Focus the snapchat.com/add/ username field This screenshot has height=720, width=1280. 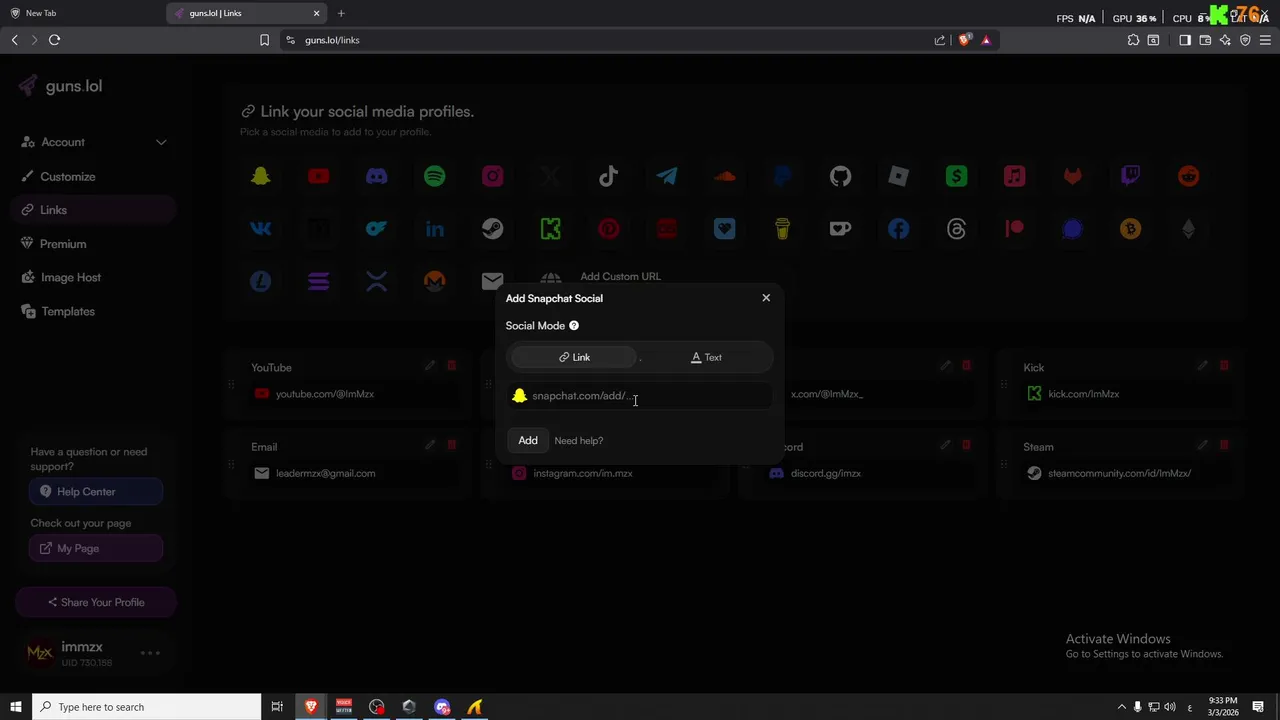(x=640, y=396)
